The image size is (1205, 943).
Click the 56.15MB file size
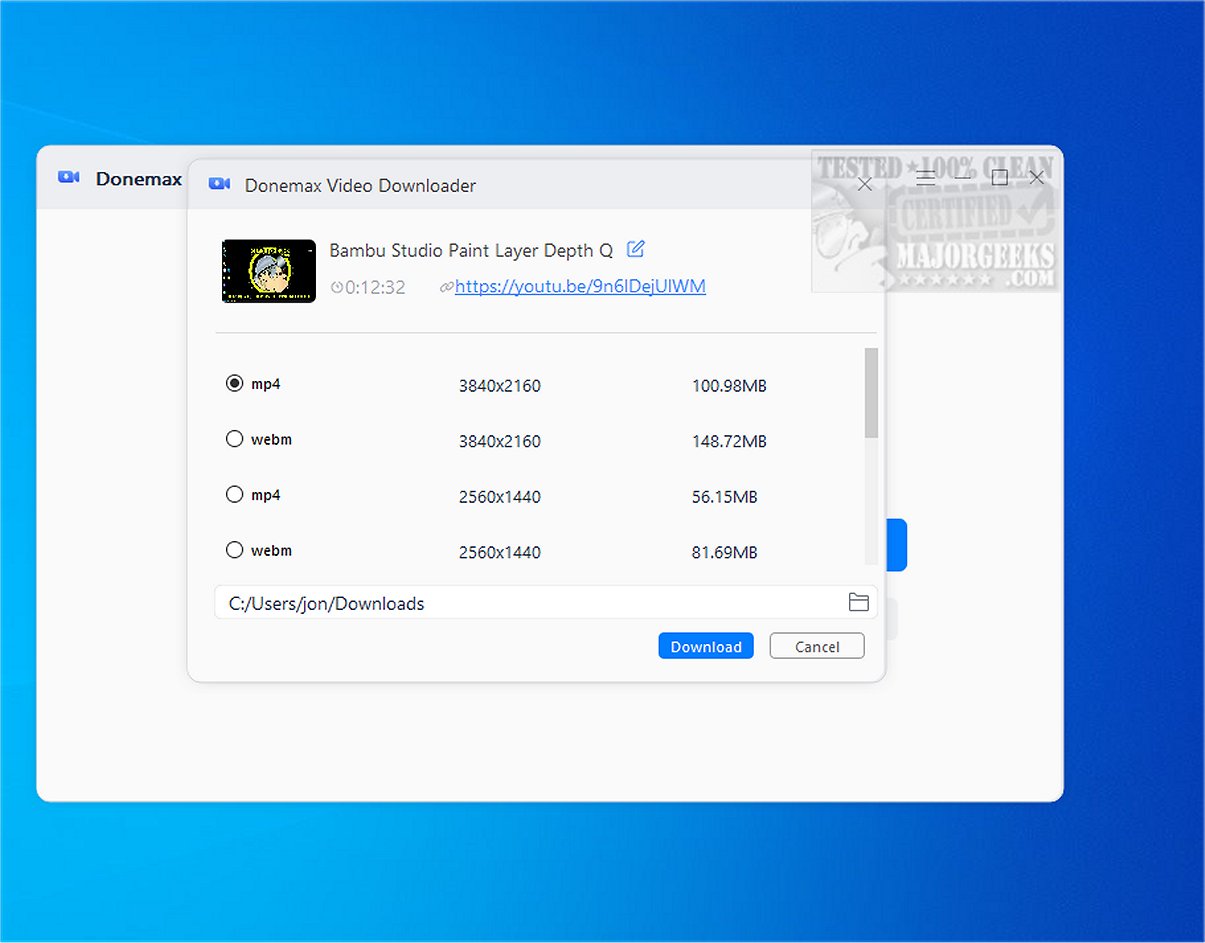[x=724, y=496]
